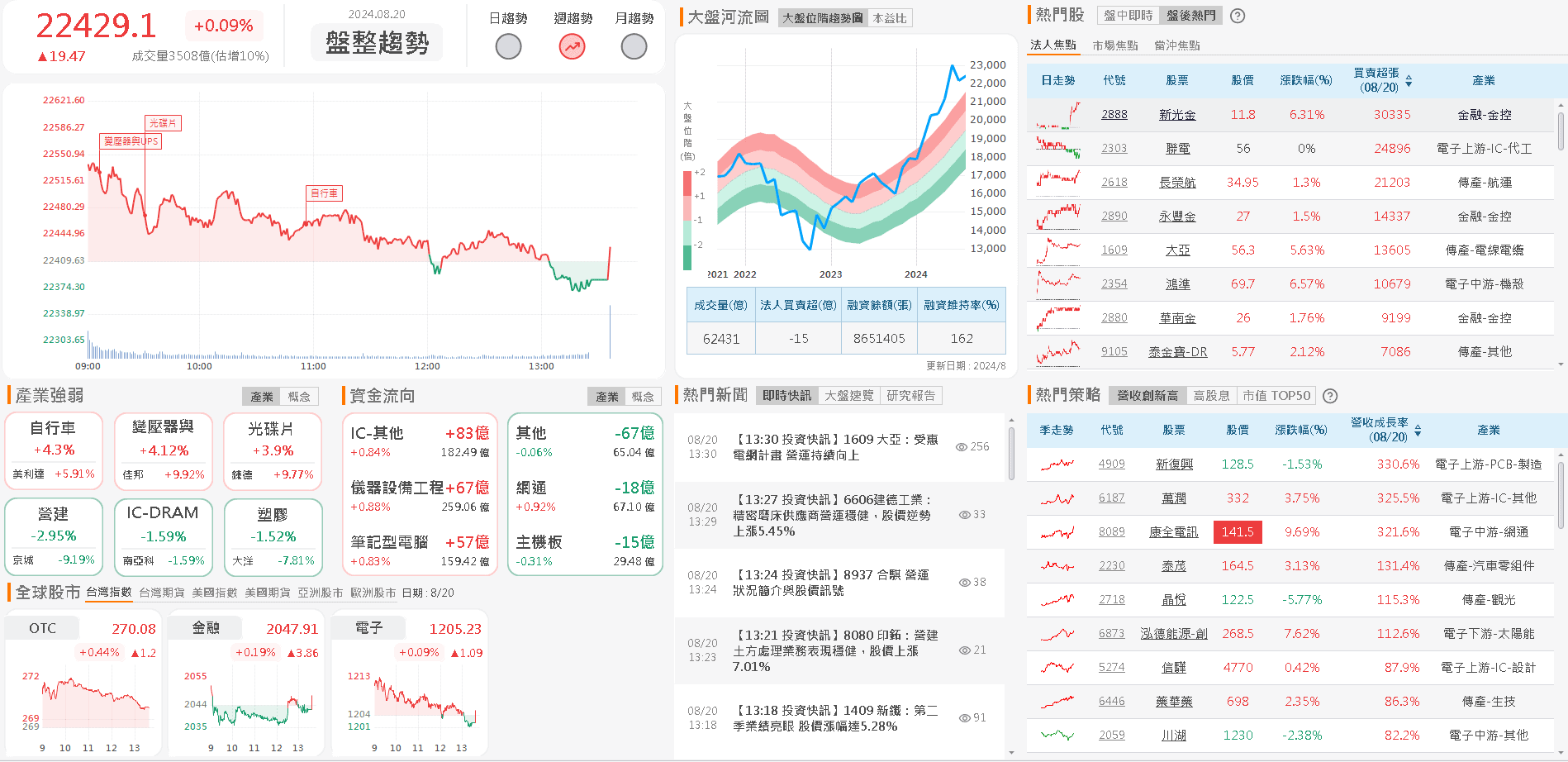Sort by 營收成長率 column arrows
The height and width of the screenshot is (762, 1568).
1418,431
